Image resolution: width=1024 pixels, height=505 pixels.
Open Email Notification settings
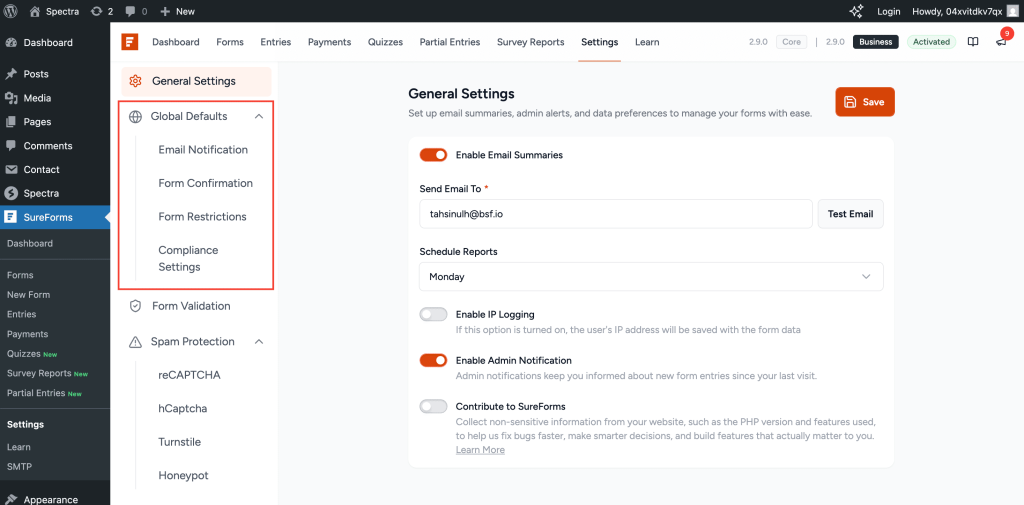203,150
